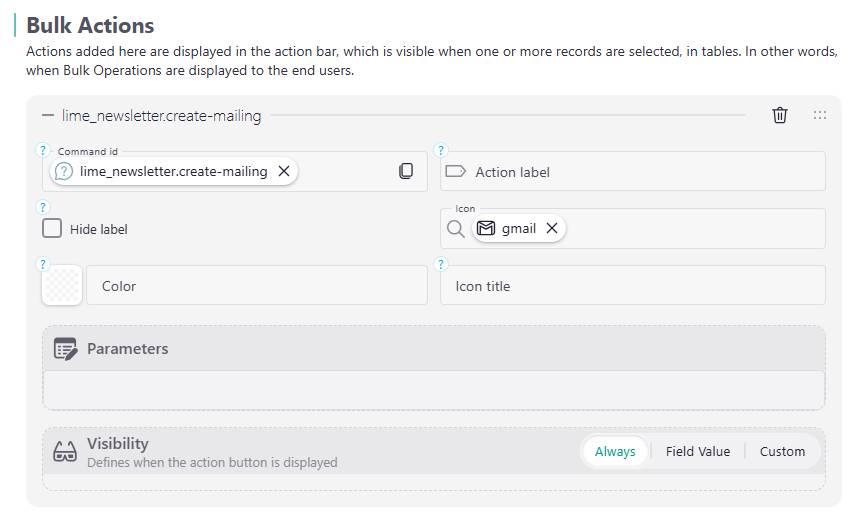Select the Always visibility option

click(x=615, y=451)
